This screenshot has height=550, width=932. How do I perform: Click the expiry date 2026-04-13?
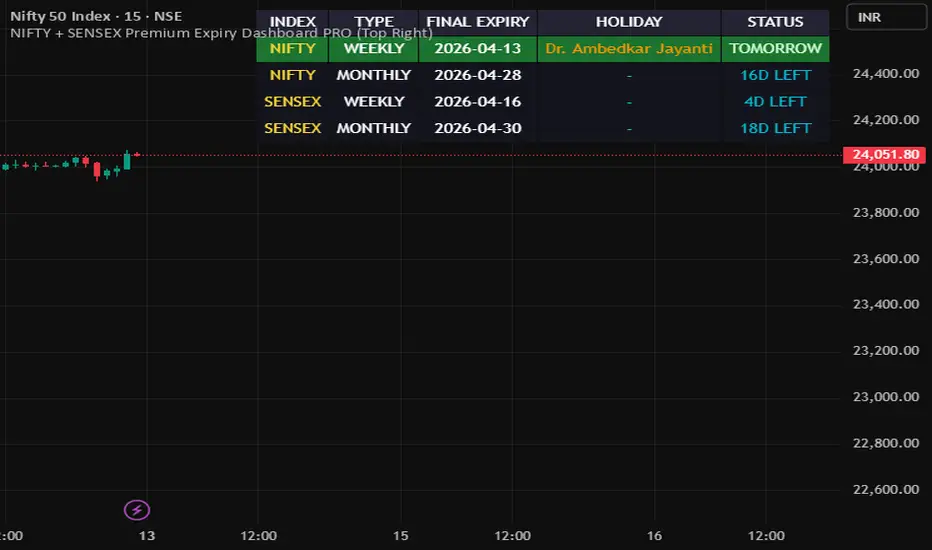478,49
